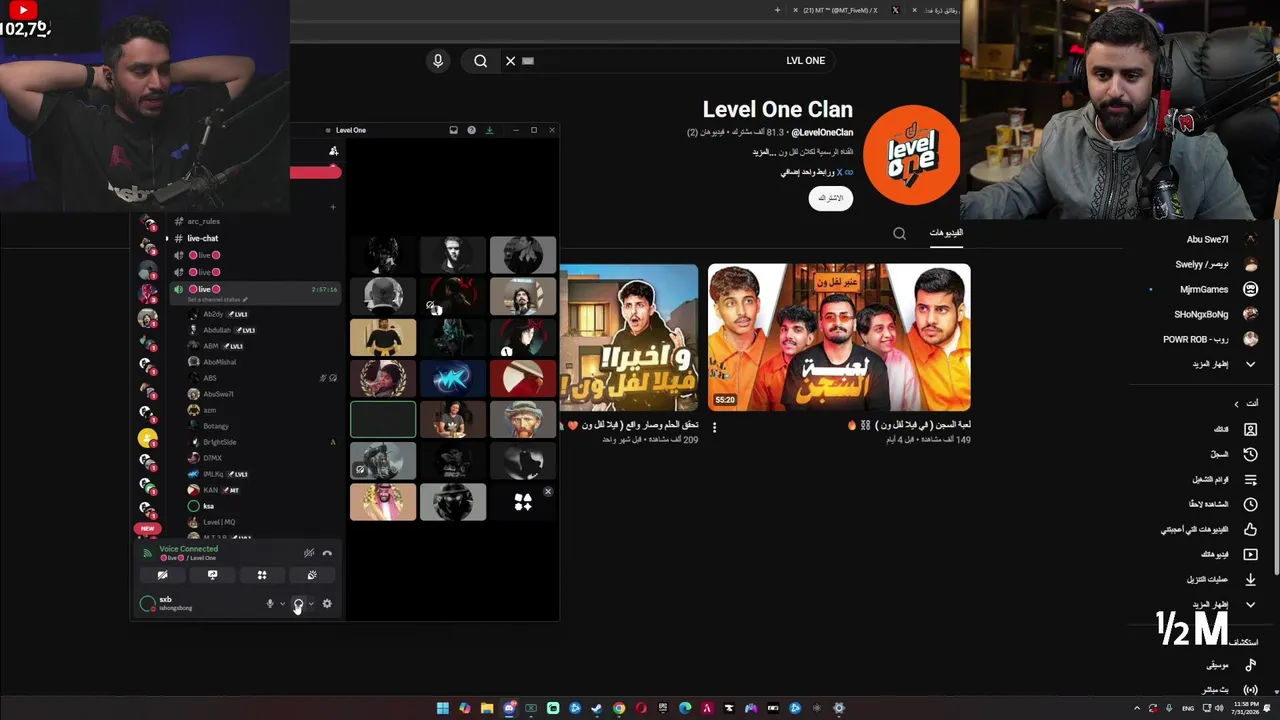This screenshot has height=720, width=1280.
Task: Expand more subscriptions chevron below POWR ROB
Action: pos(1250,364)
